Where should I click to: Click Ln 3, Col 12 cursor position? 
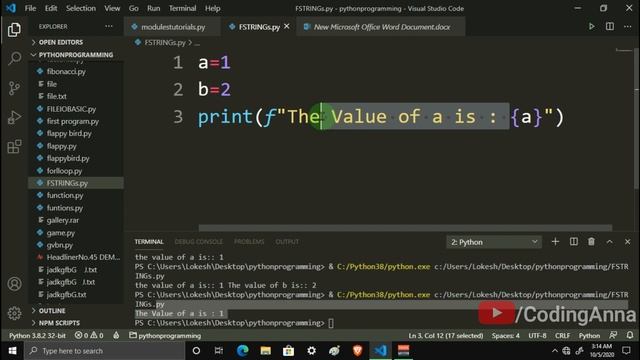[446, 336]
